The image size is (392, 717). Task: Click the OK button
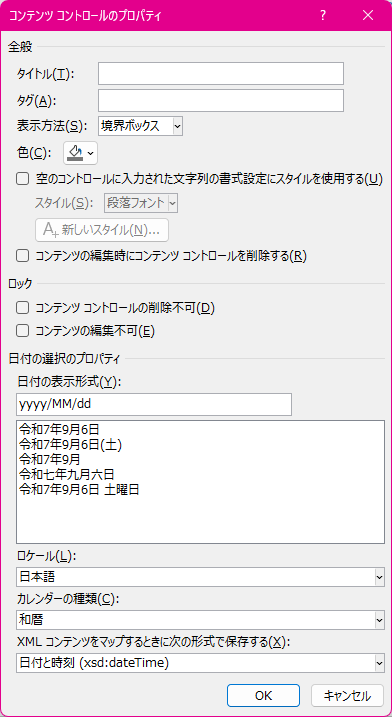click(263, 696)
